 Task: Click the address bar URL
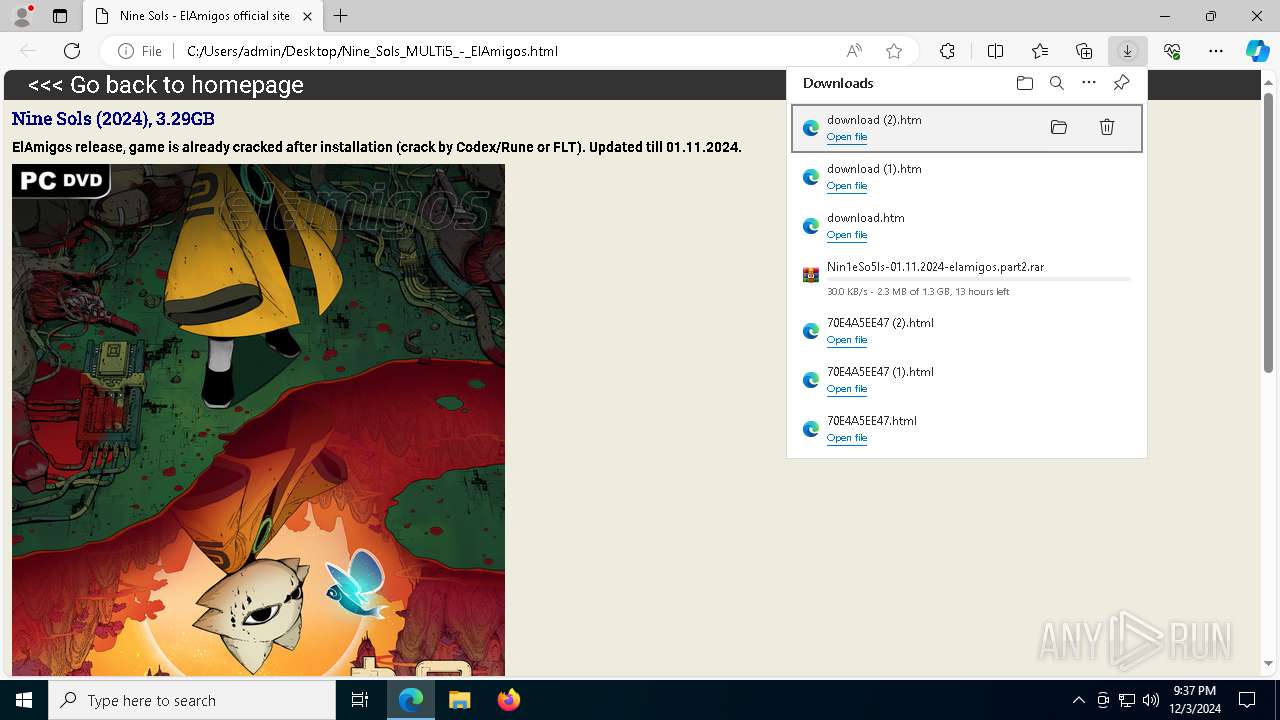(x=372, y=51)
